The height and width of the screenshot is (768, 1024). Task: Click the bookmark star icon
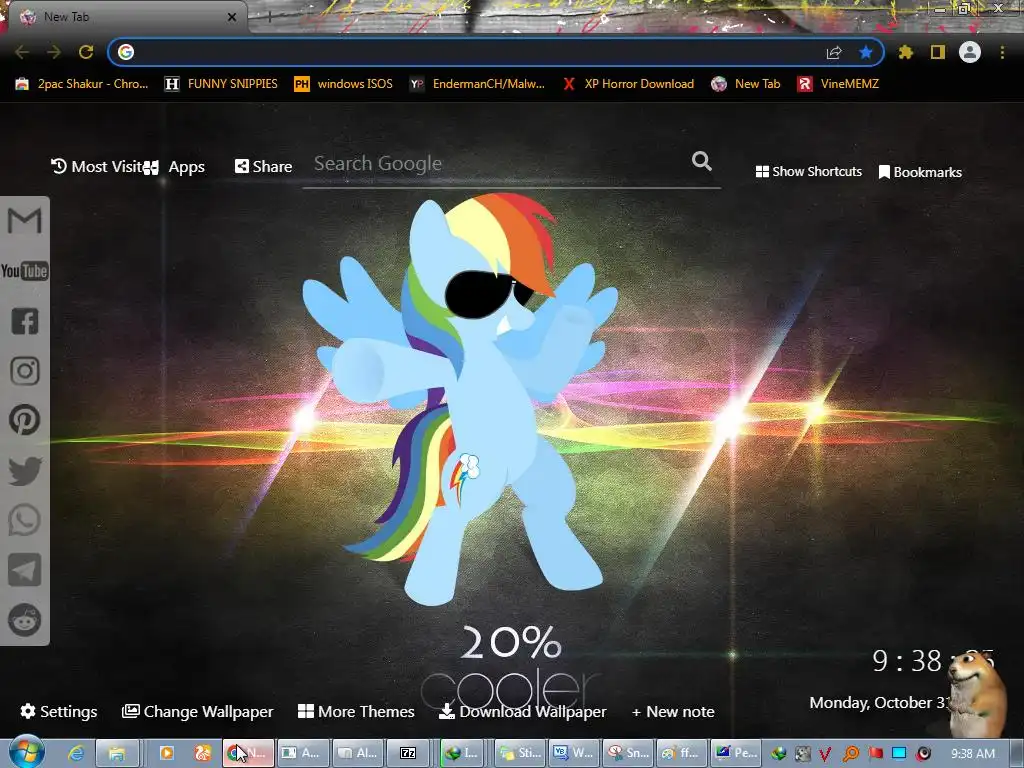tap(866, 52)
